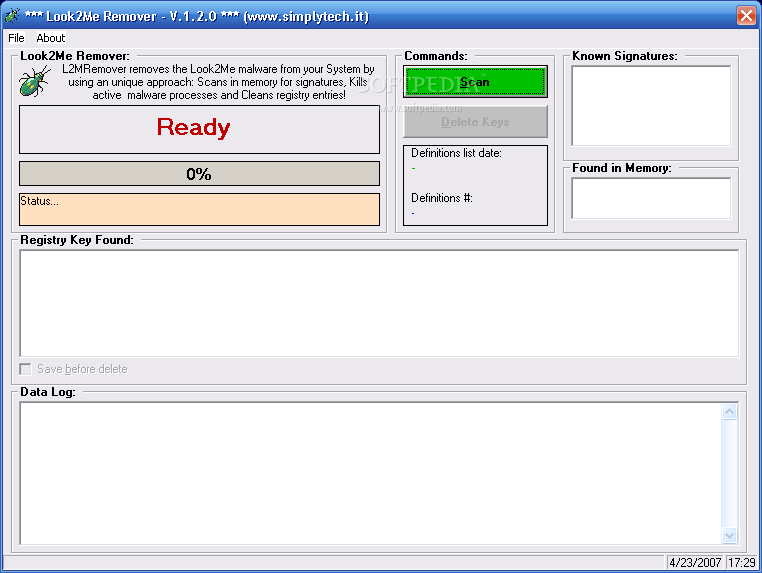Screen dimensions: 762x573
Task: Click the Commands: group label
Action: [436, 56]
